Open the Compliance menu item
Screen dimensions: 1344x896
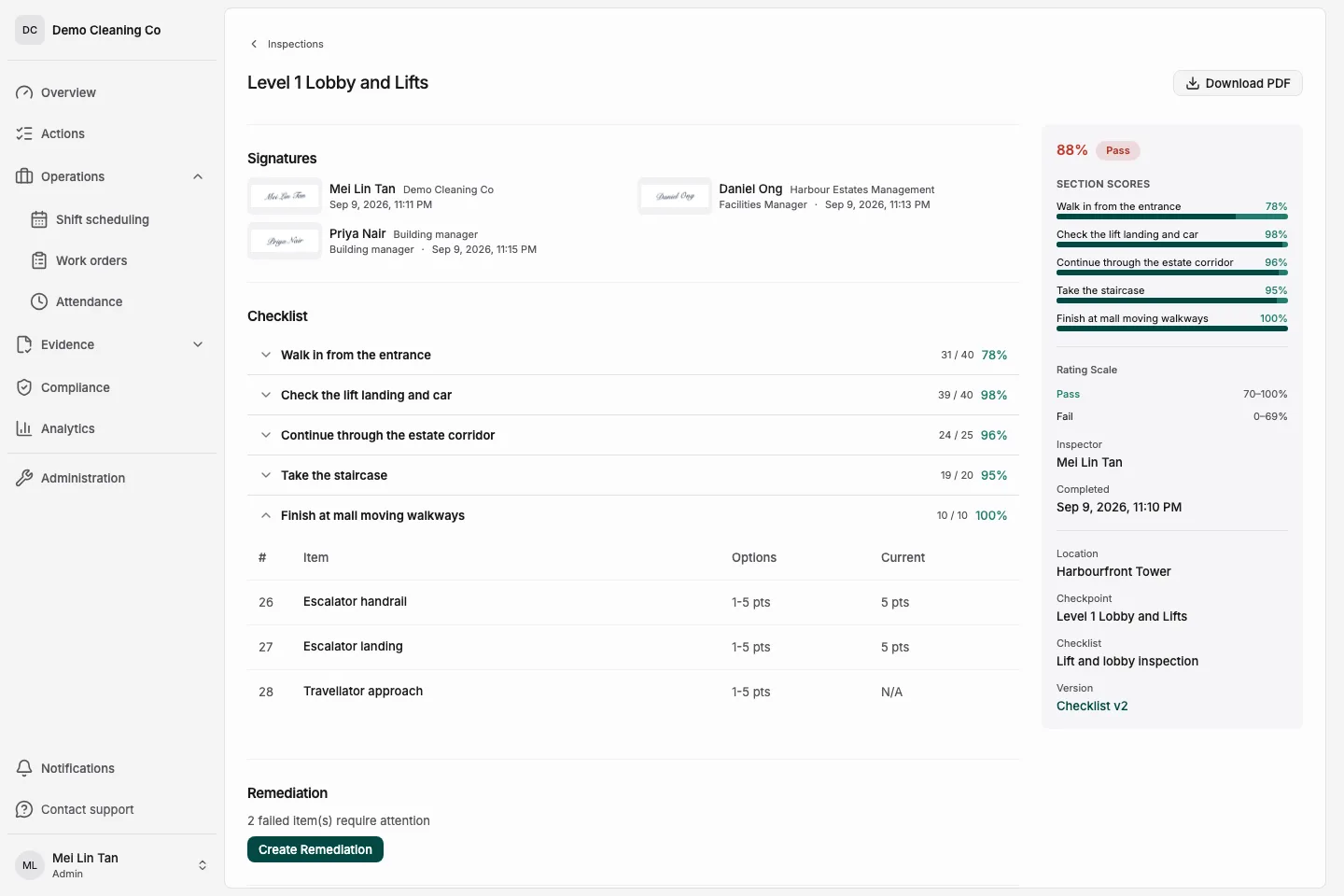point(112,387)
